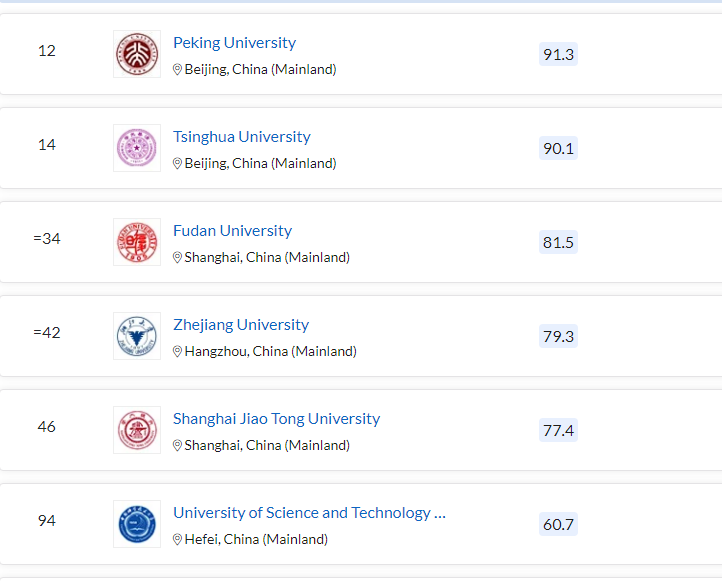Click location pin icon under Peking University
This screenshot has width=722, height=581.
pos(178,70)
